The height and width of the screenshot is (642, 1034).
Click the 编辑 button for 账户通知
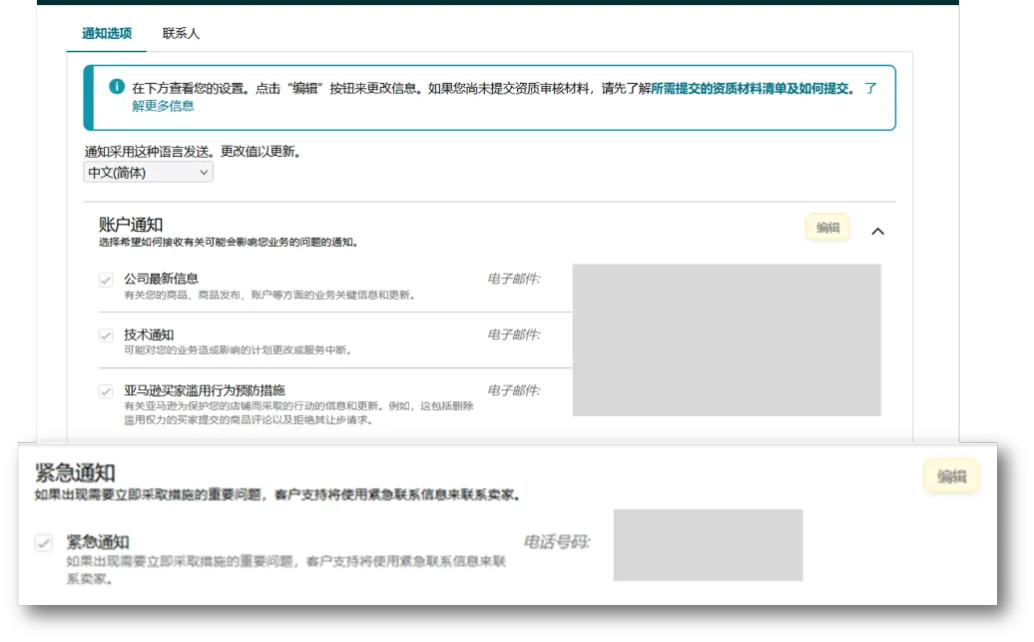click(826, 227)
